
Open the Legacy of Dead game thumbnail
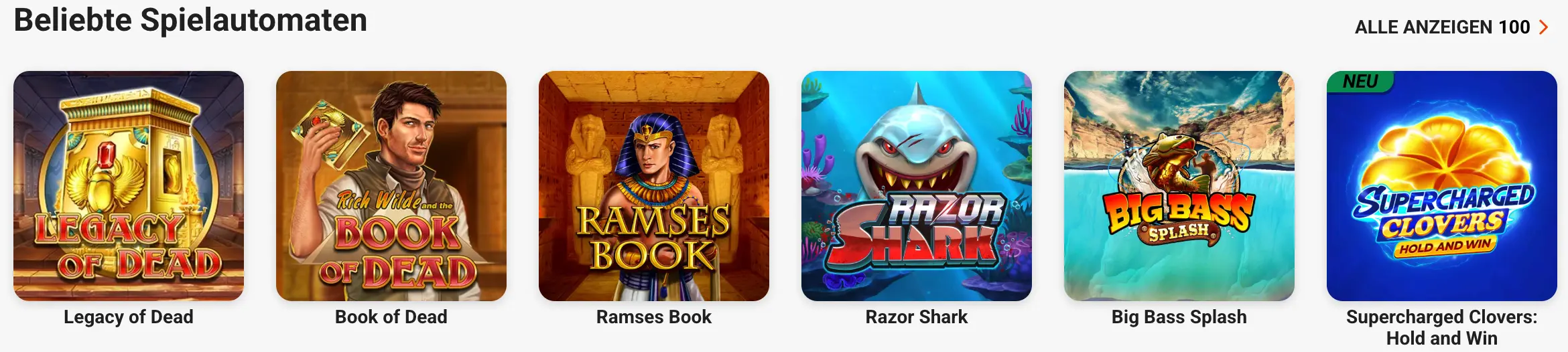coord(129,186)
